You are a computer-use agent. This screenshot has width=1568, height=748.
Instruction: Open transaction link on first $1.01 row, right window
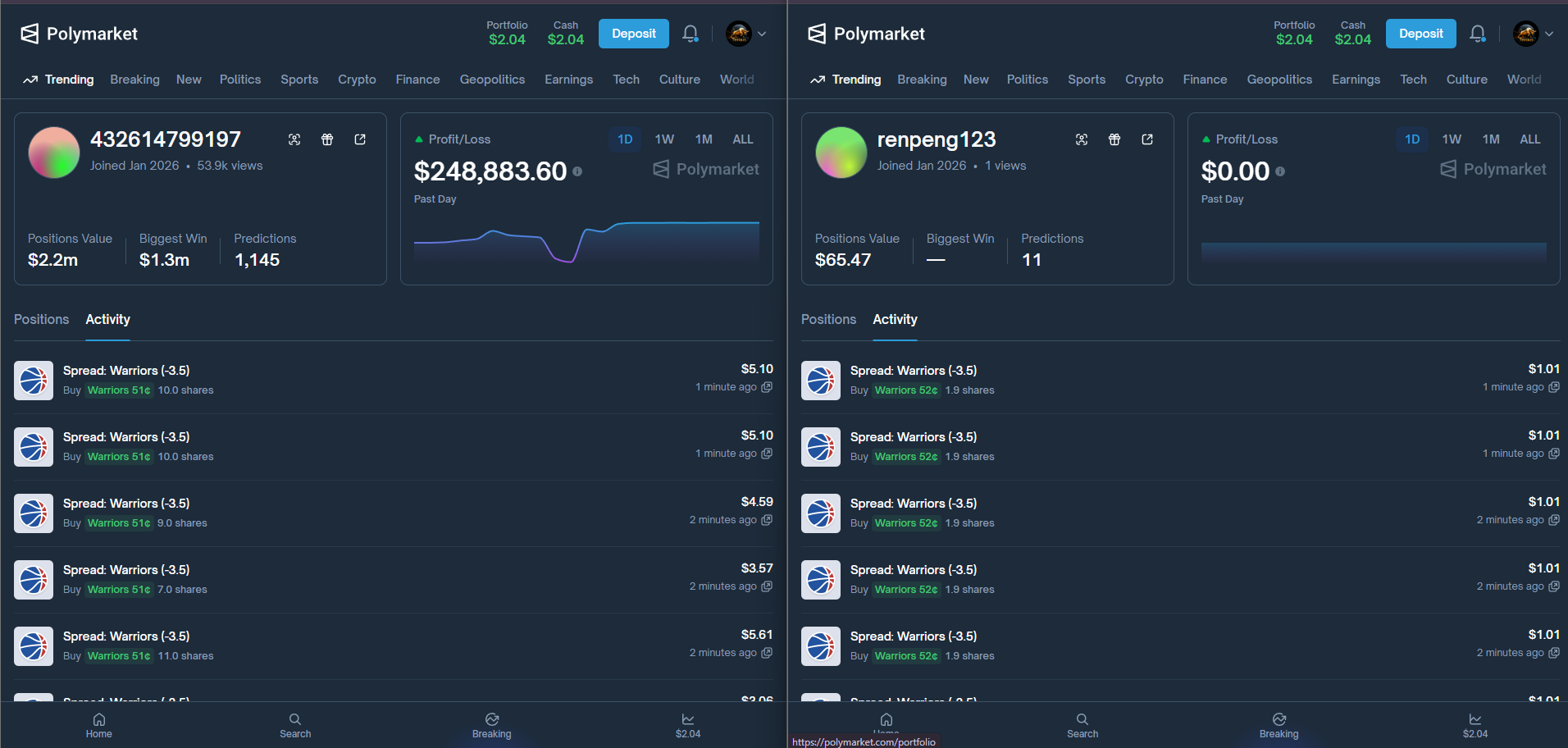click(1554, 387)
